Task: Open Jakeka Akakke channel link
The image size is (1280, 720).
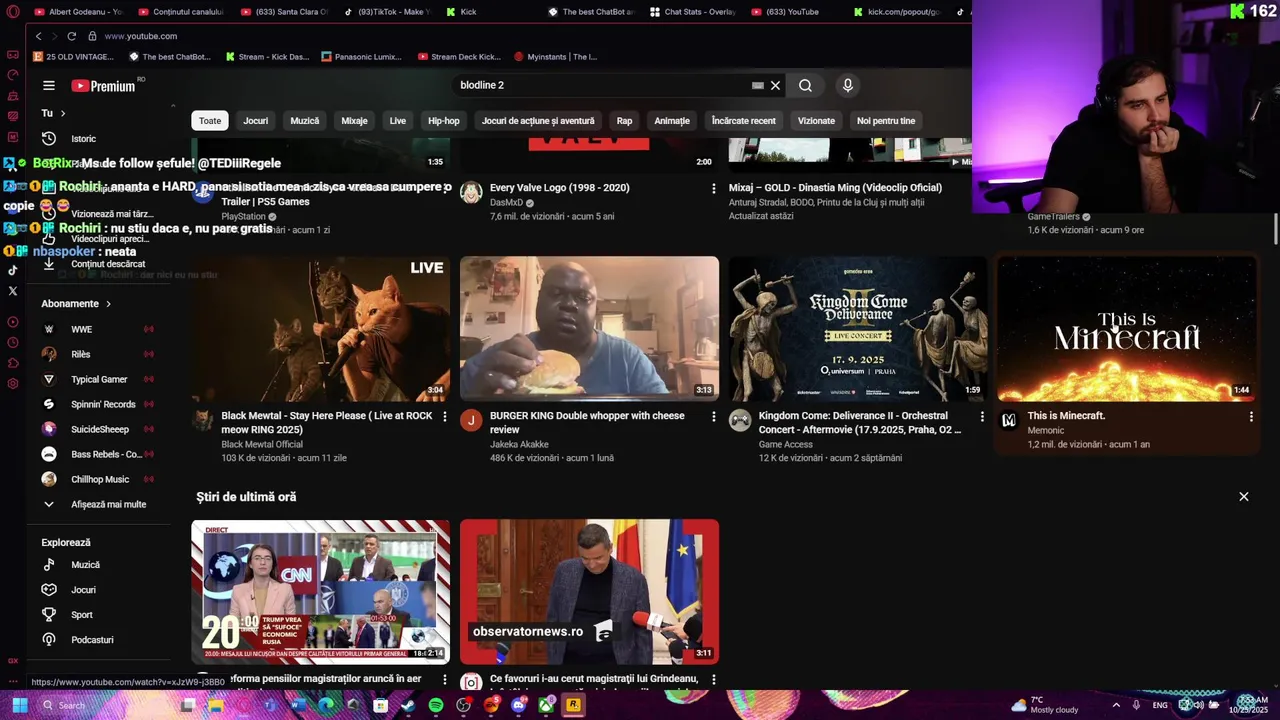Action: [x=519, y=445]
